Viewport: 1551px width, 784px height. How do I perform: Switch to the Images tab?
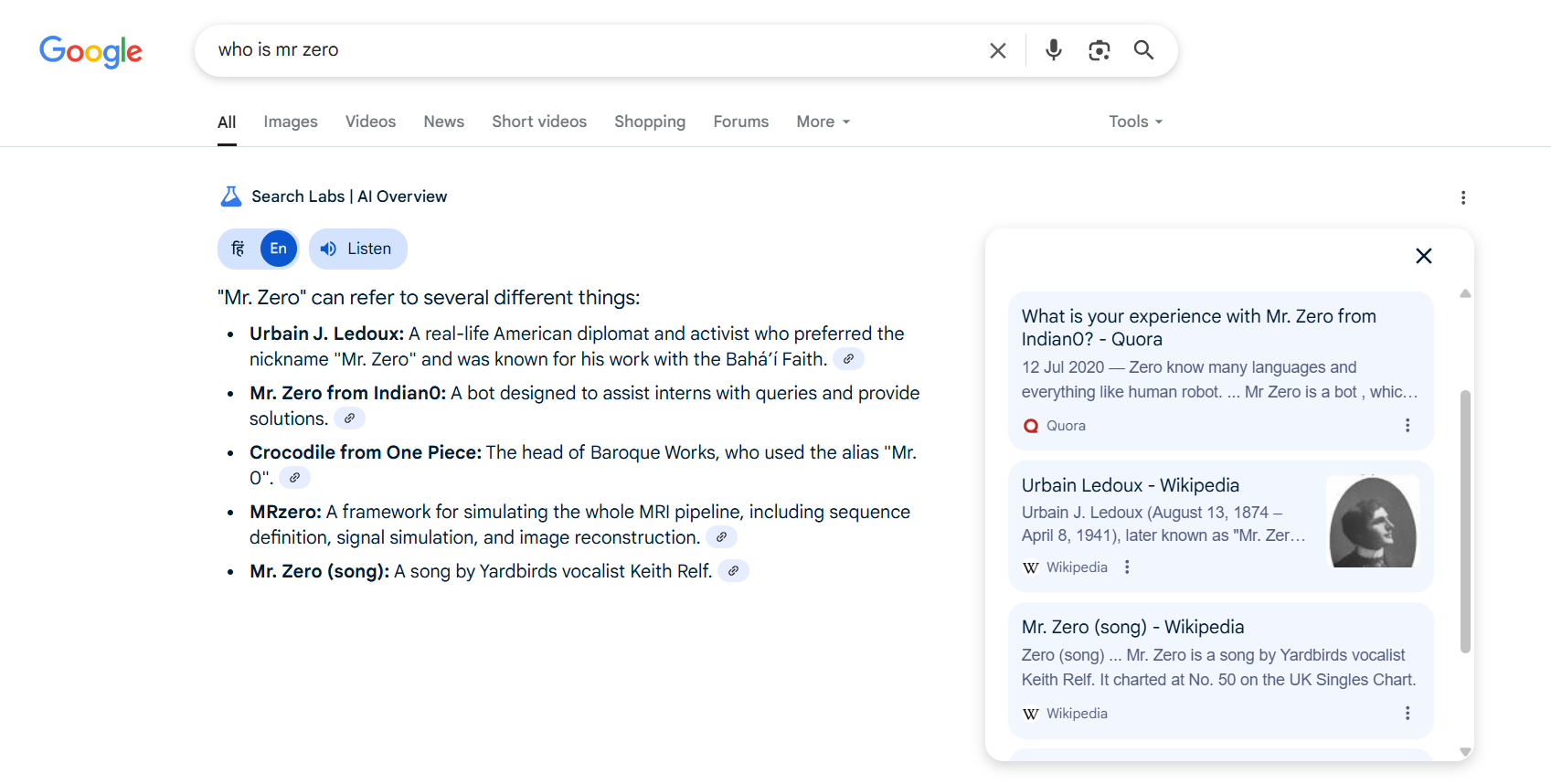(291, 122)
